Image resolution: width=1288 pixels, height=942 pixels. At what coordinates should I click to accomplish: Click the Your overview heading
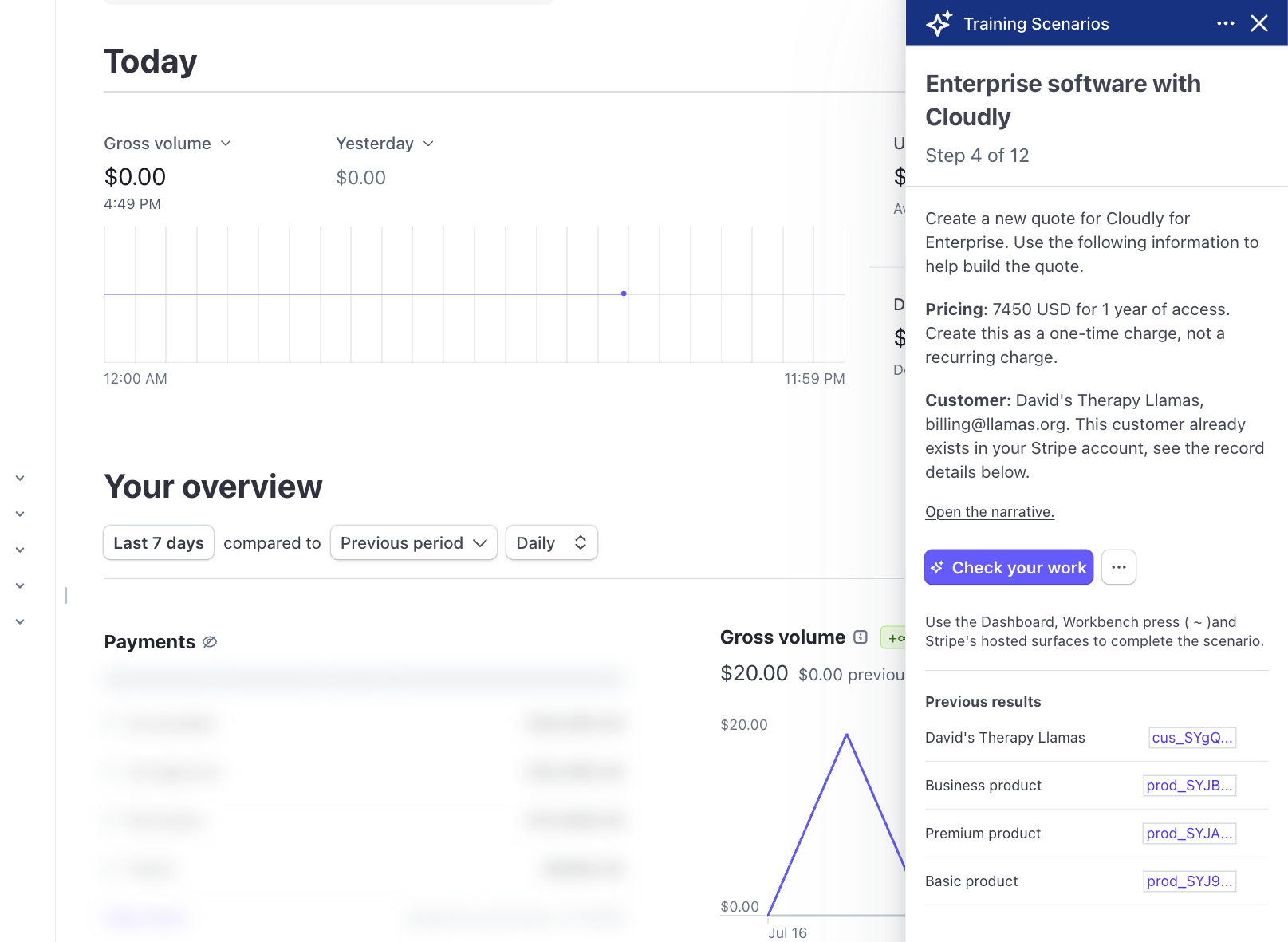[213, 487]
